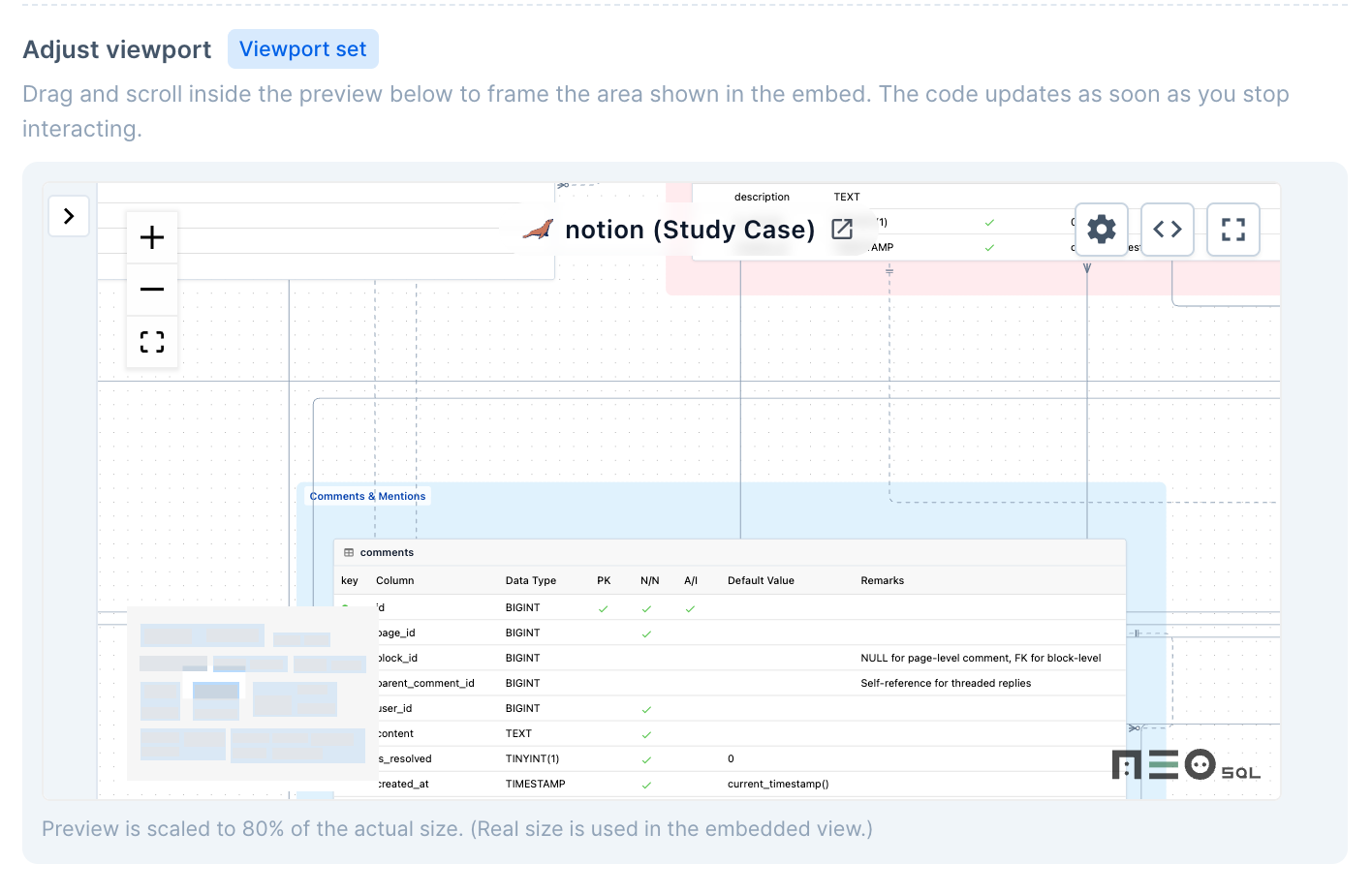Click the current_timestamp() default value
1372x895 pixels.
click(x=778, y=784)
